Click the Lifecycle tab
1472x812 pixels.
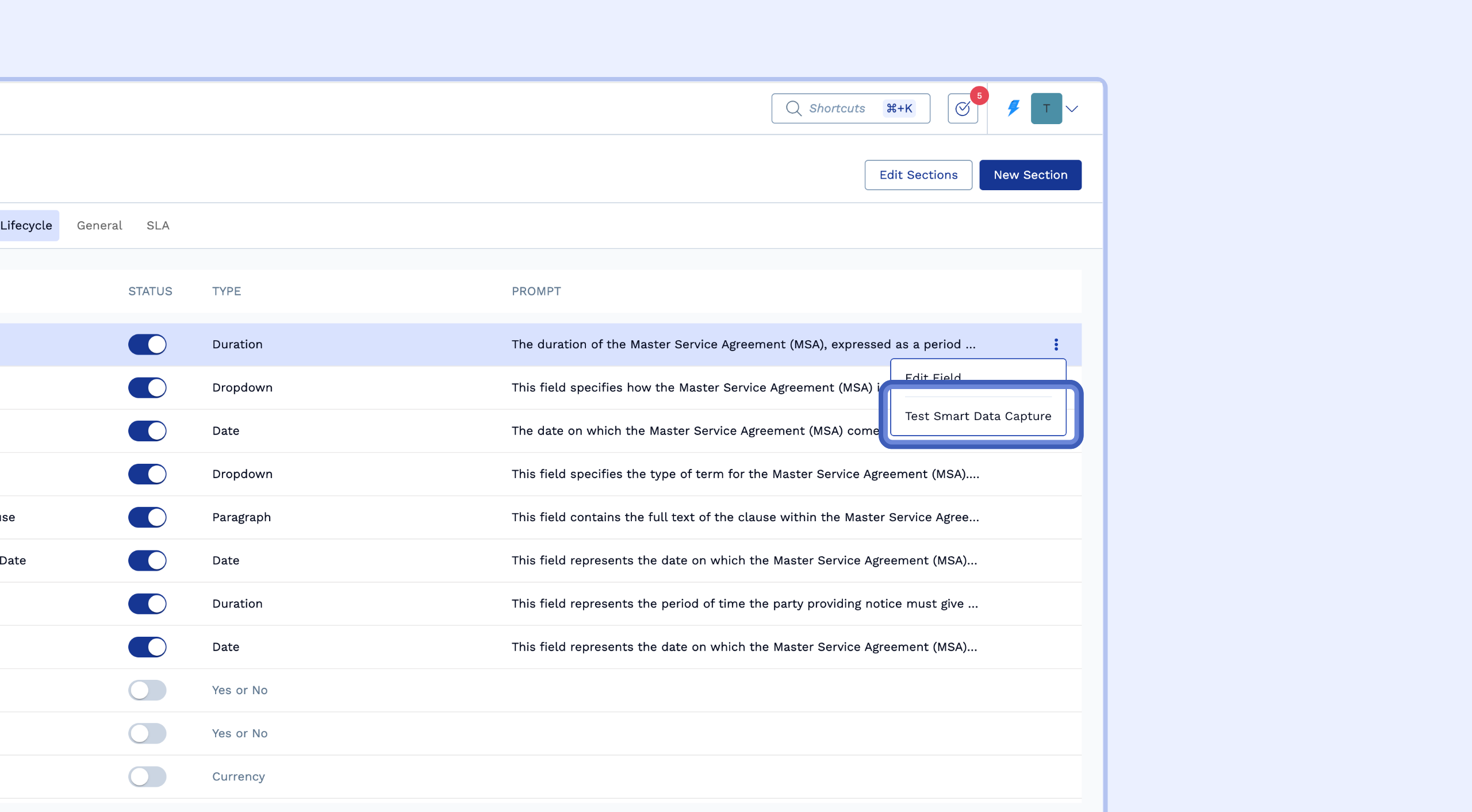coord(26,226)
